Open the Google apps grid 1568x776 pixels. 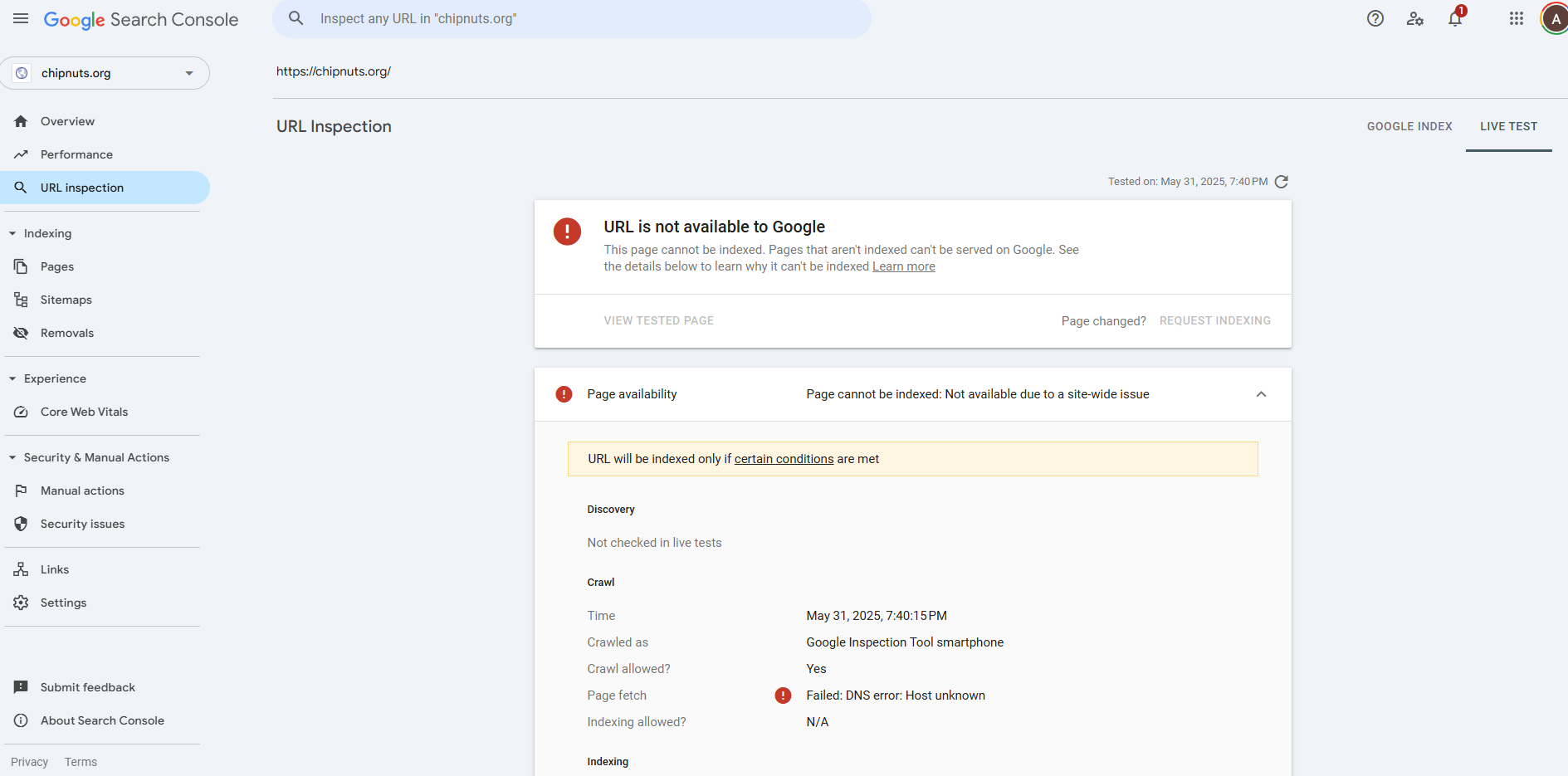1517,18
